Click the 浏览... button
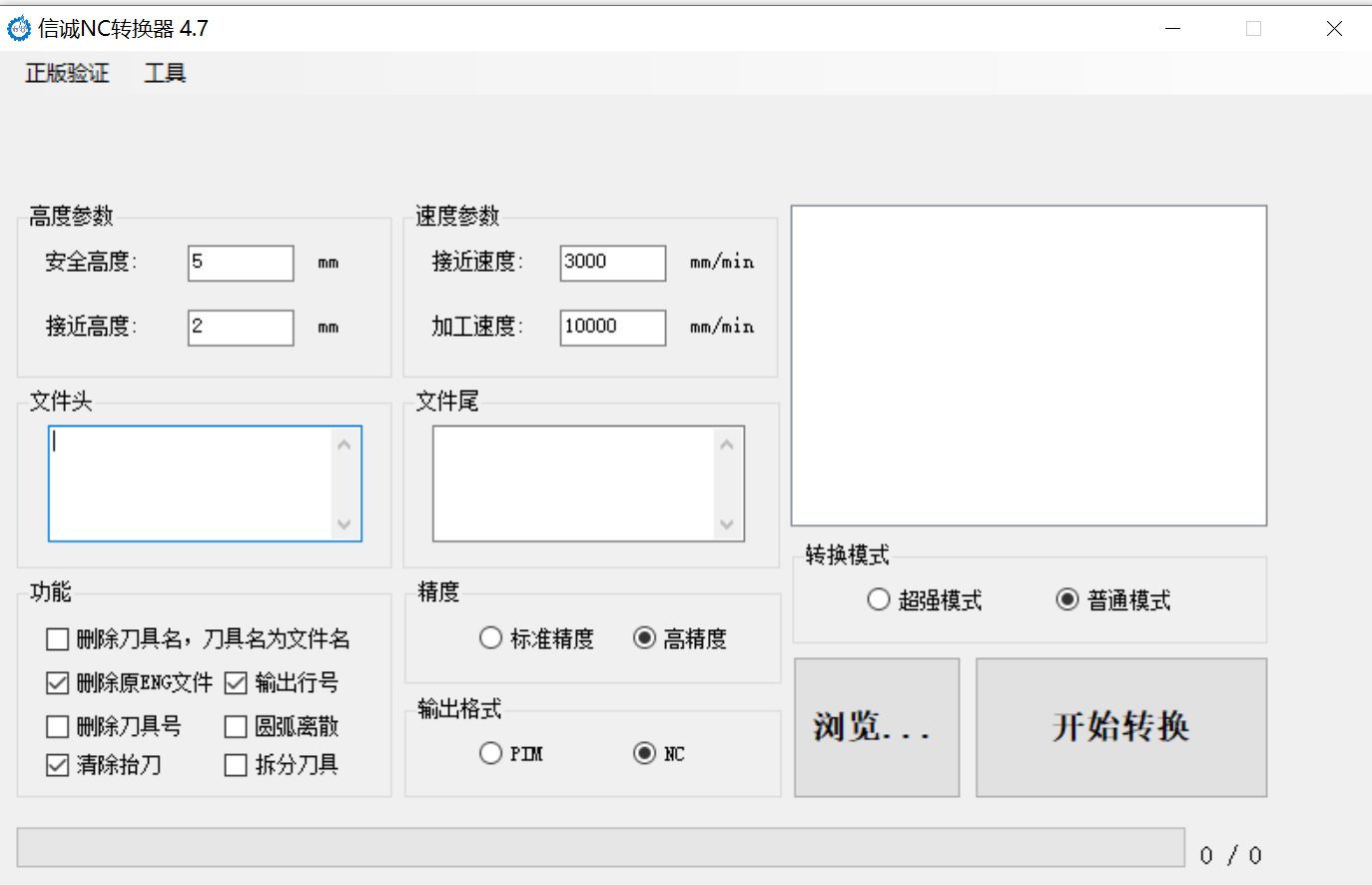The width and height of the screenshot is (1372, 885). (x=877, y=727)
